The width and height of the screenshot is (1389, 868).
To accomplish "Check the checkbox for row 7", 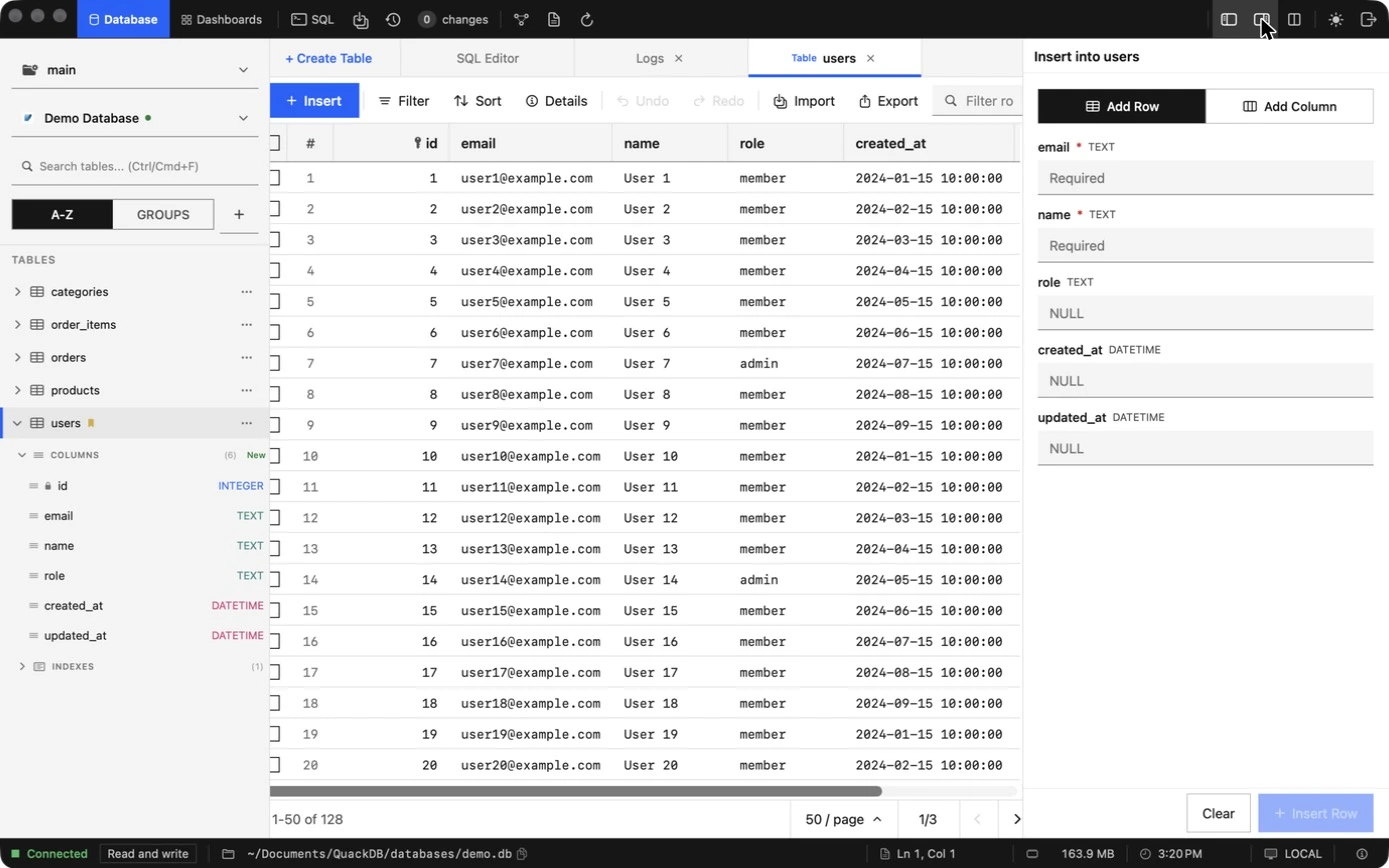I will pos(274,363).
